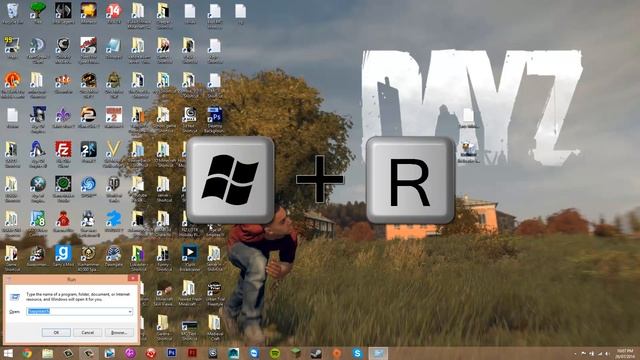
Task: Open TeamViewer from the taskbar
Action: point(254,353)
